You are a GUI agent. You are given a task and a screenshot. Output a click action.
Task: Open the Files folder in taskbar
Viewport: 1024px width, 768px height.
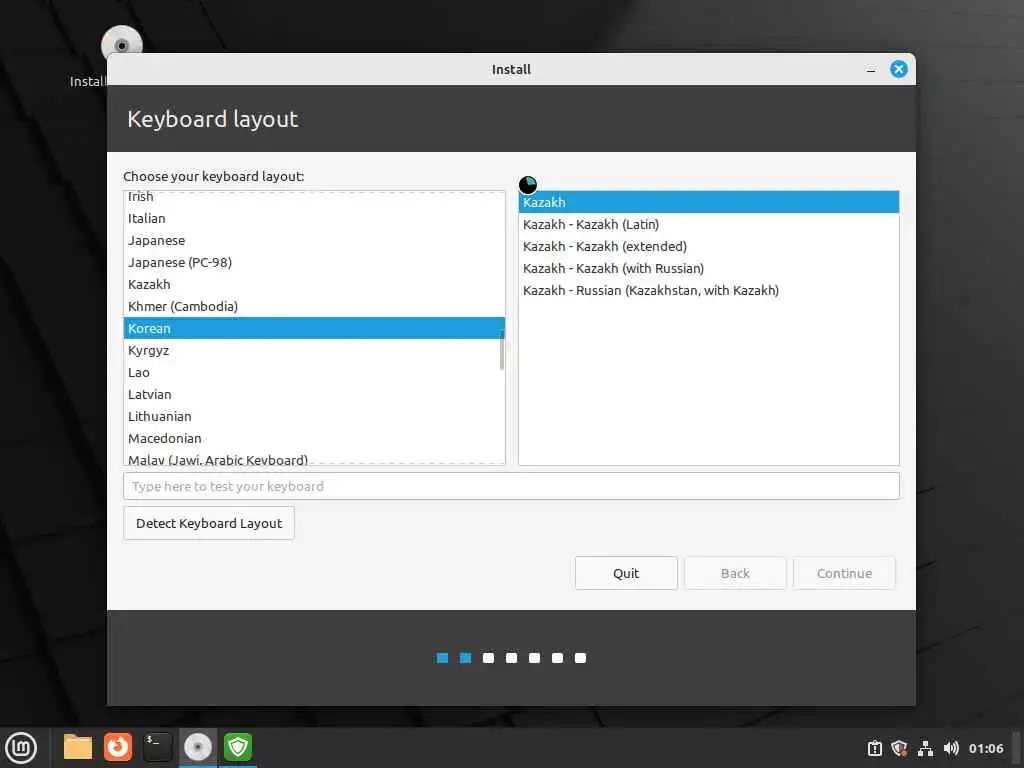coord(78,747)
